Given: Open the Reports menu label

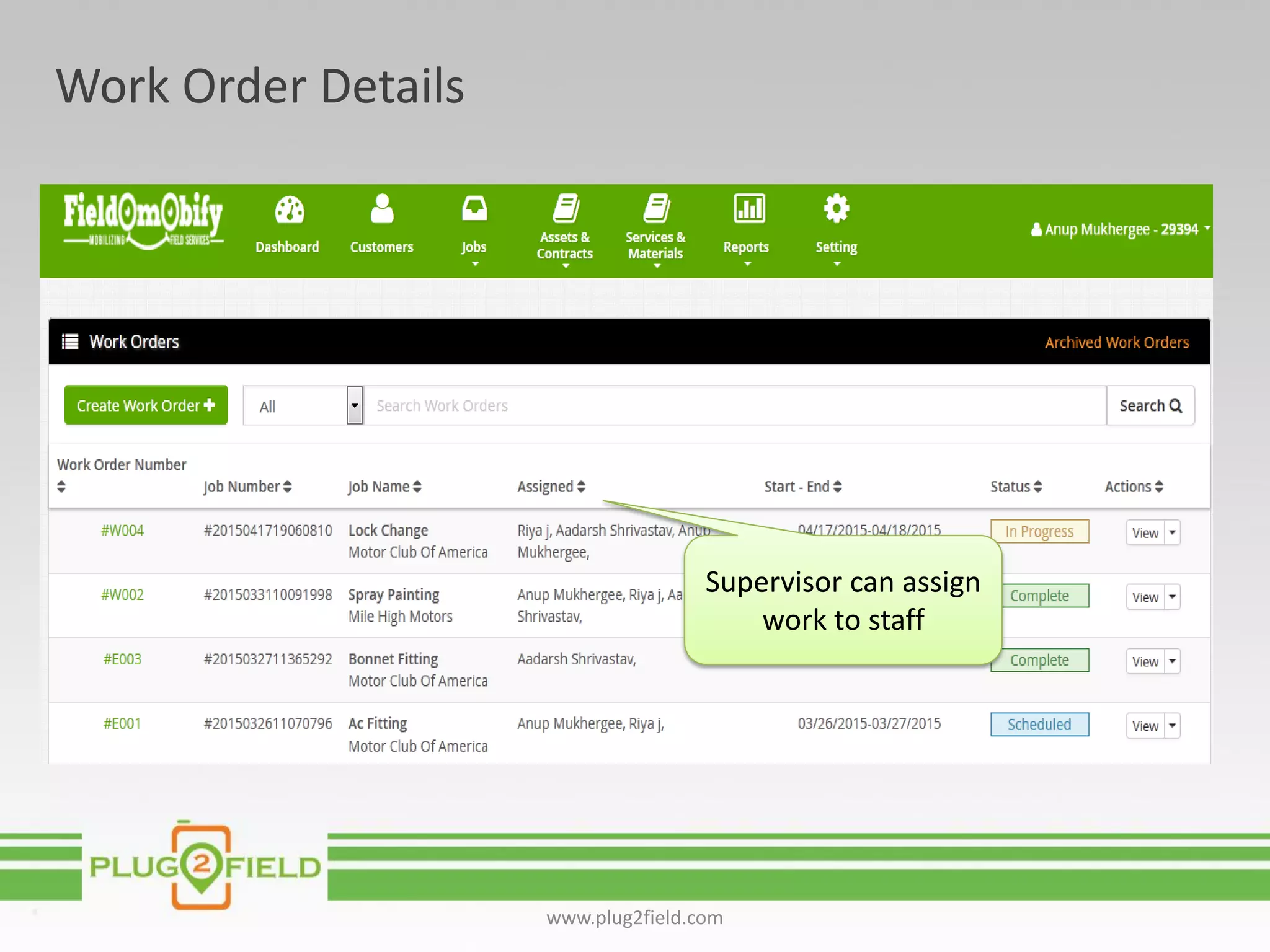Looking at the screenshot, I should pos(746,248).
